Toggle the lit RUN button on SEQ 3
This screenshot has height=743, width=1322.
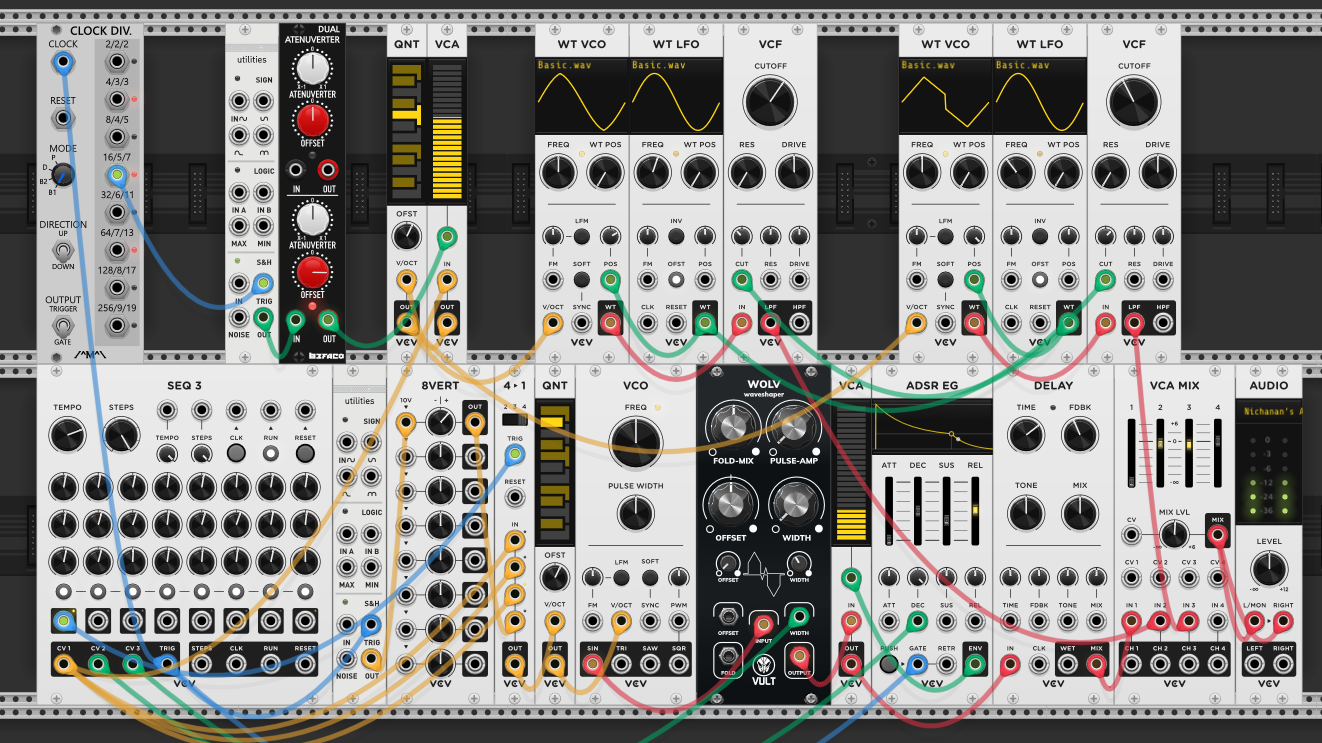pyautogui.click(x=271, y=453)
